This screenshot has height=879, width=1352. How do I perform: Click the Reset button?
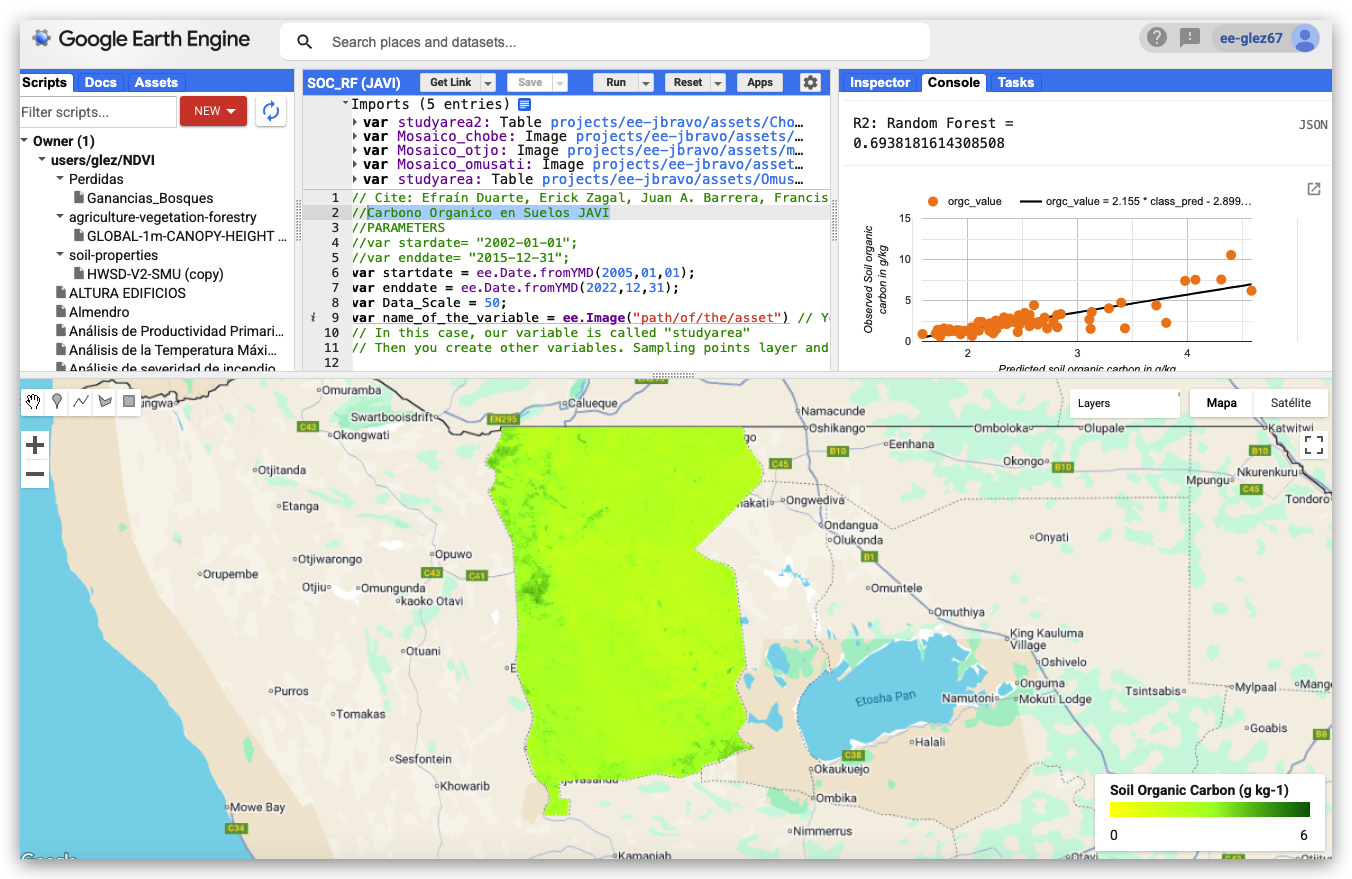tap(687, 83)
